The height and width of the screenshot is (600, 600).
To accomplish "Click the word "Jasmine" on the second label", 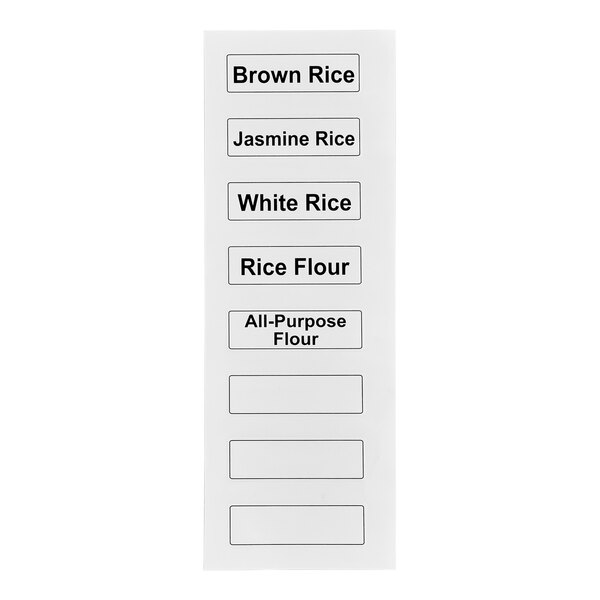I will 271,140.
